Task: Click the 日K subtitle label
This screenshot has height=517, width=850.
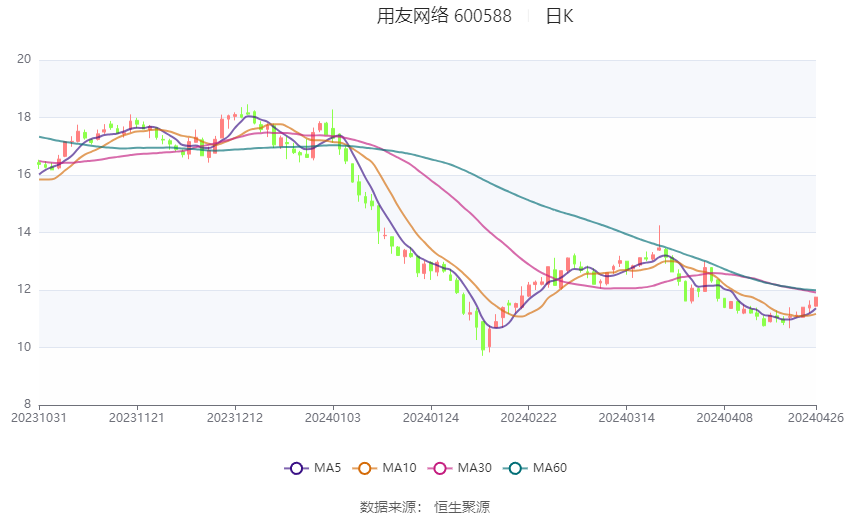Action: point(559,16)
